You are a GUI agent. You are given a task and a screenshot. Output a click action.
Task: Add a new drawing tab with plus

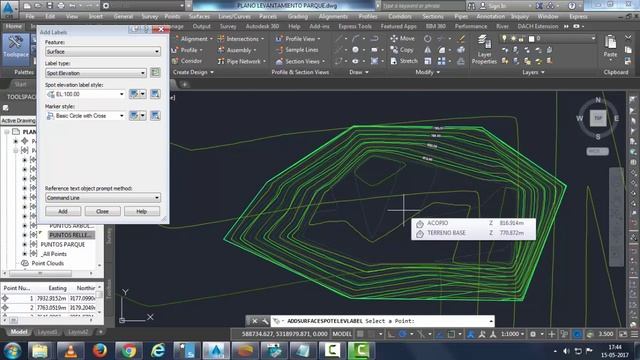[184, 84]
